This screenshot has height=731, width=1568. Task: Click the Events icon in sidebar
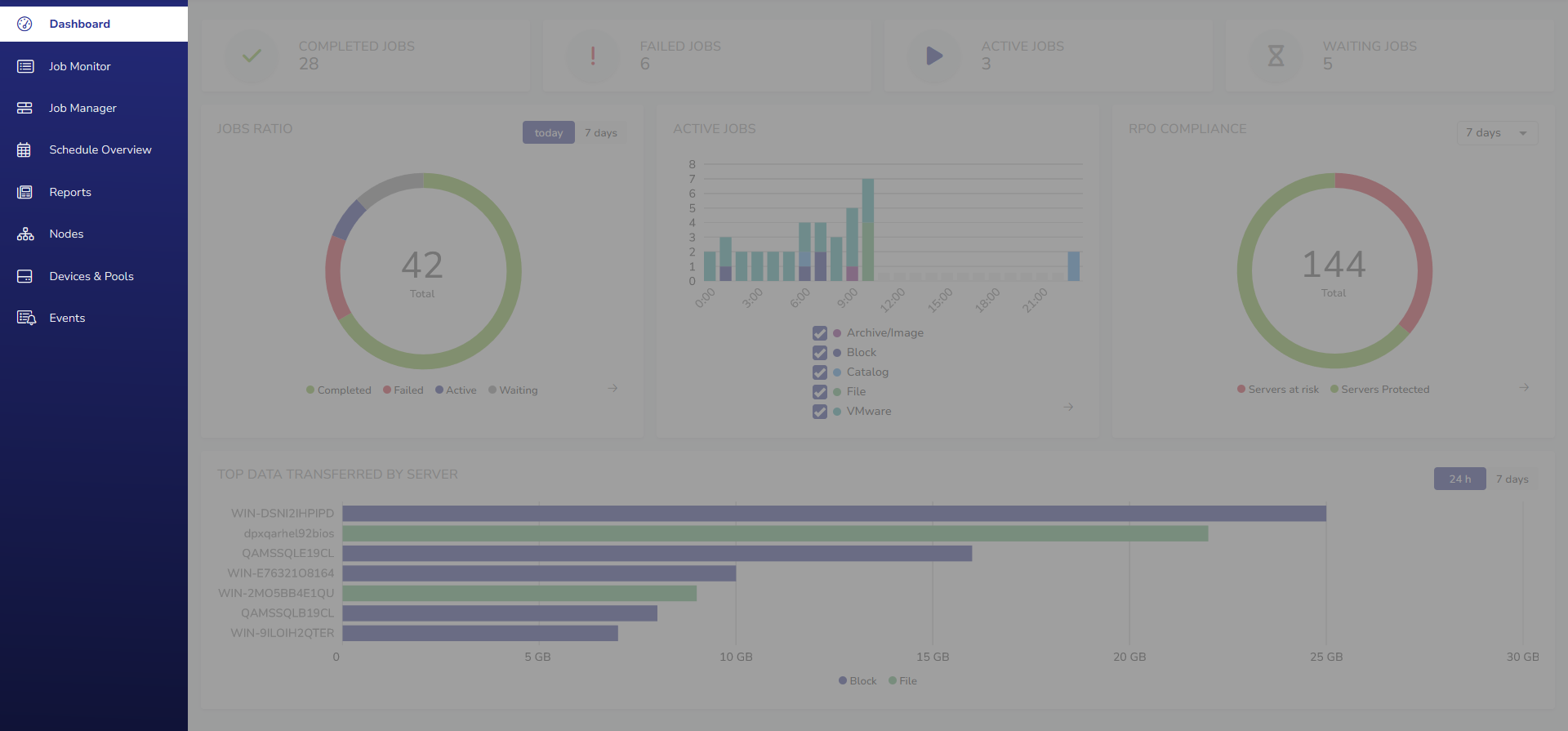[26, 318]
